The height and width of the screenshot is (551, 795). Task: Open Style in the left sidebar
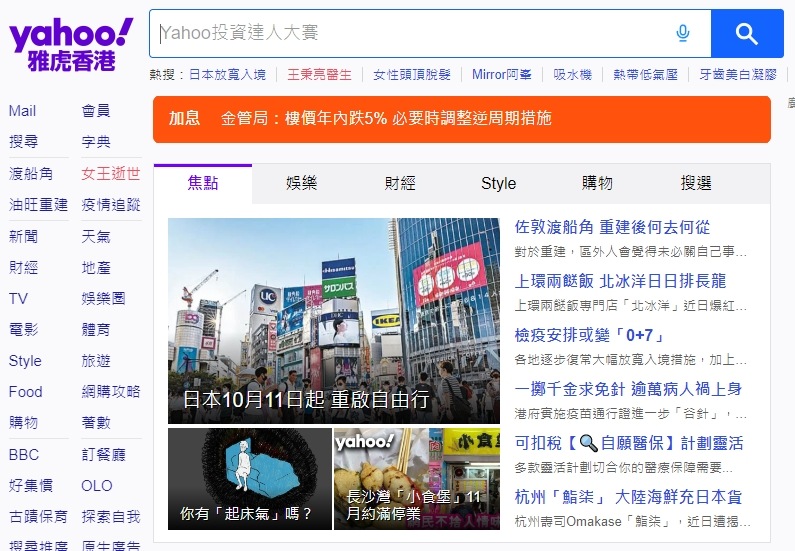coord(25,361)
